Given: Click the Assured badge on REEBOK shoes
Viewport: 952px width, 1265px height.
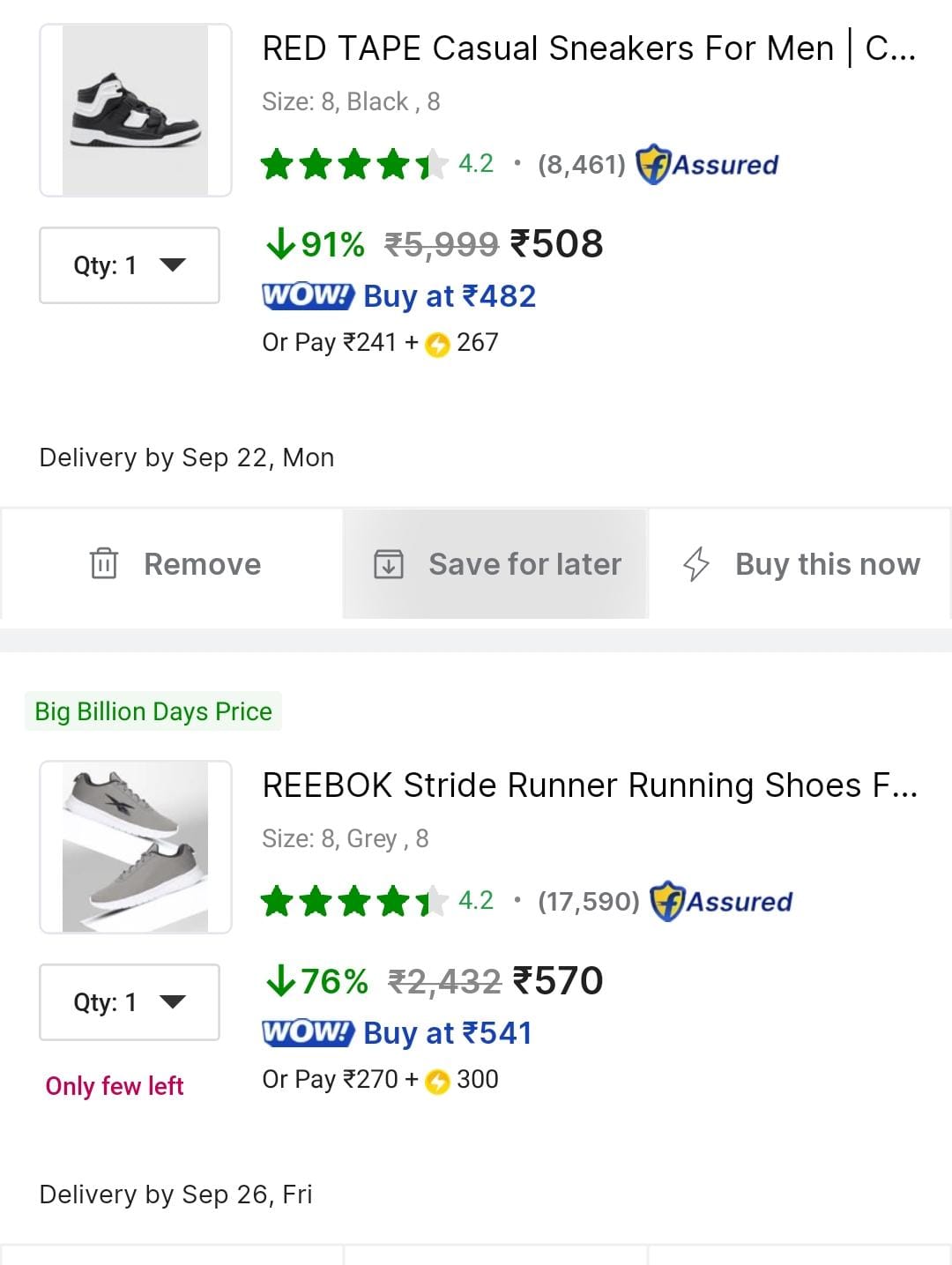Looking at the screenshot, I should point(721,901).
